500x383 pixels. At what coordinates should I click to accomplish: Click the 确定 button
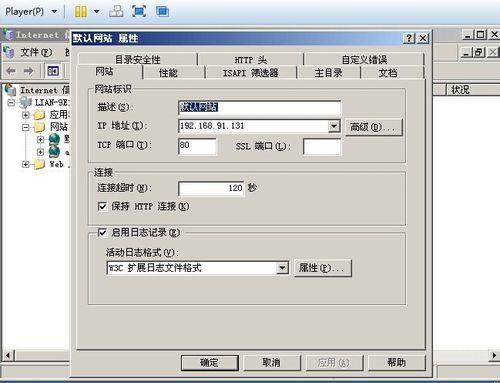point(210,363)
